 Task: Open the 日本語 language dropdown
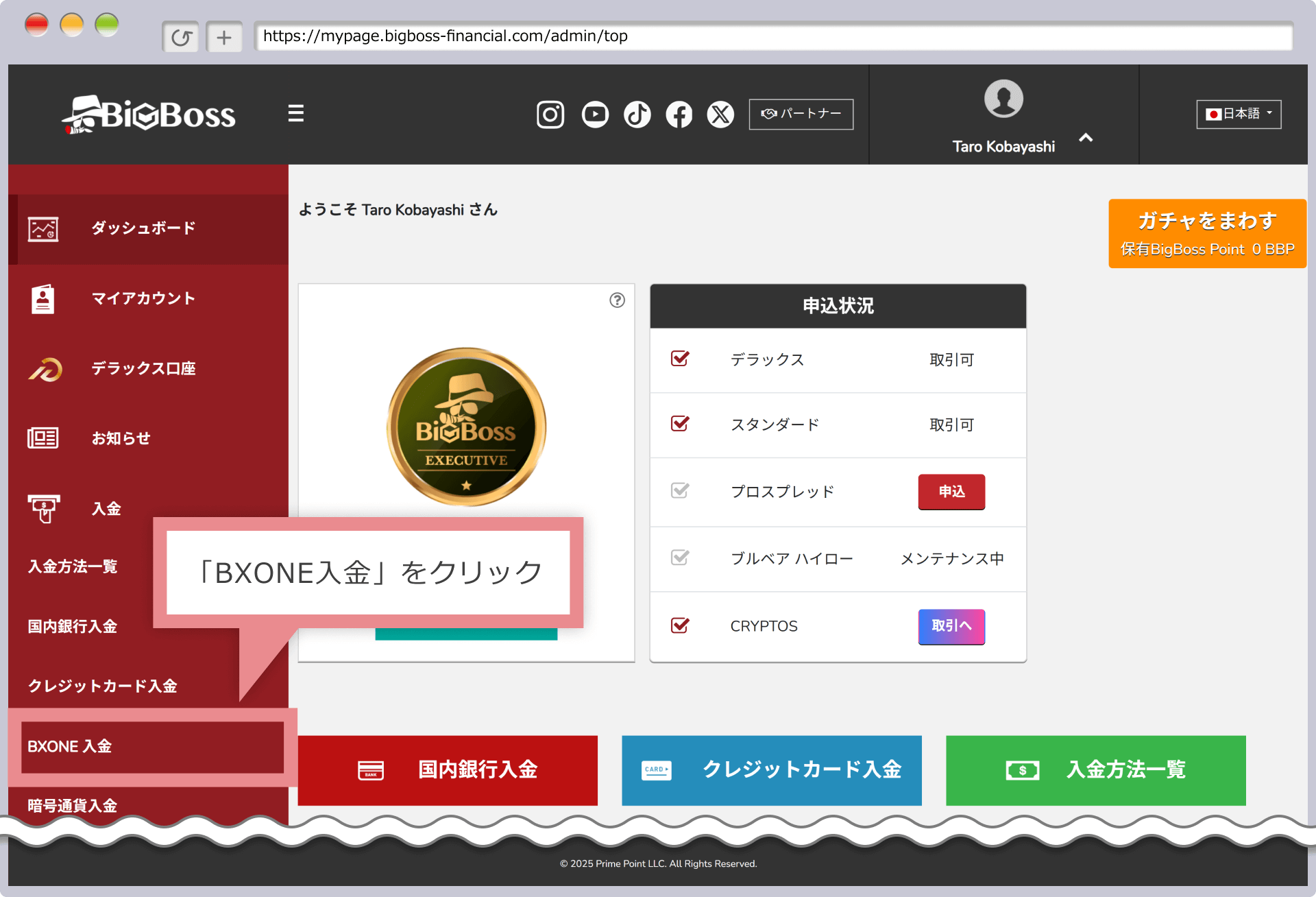1238,114
